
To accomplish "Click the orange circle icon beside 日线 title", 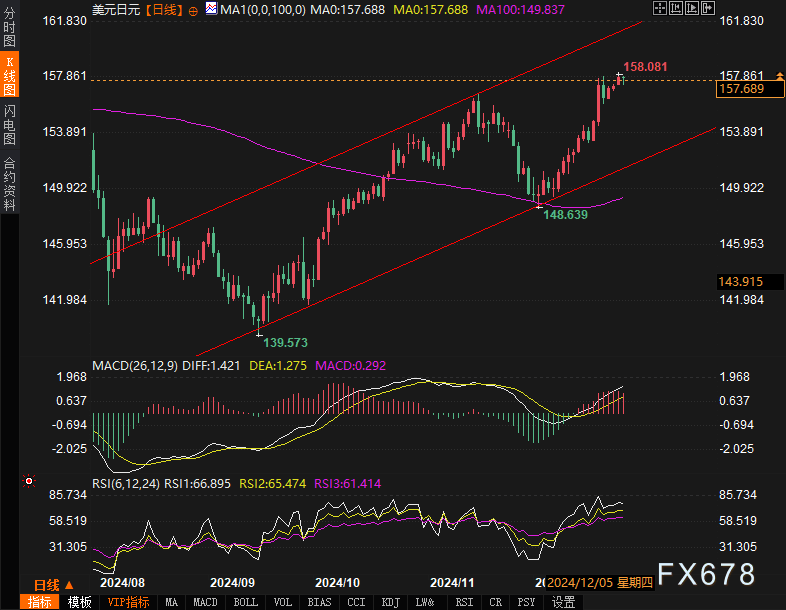I will pyautogui.click(x=193, y=11).
